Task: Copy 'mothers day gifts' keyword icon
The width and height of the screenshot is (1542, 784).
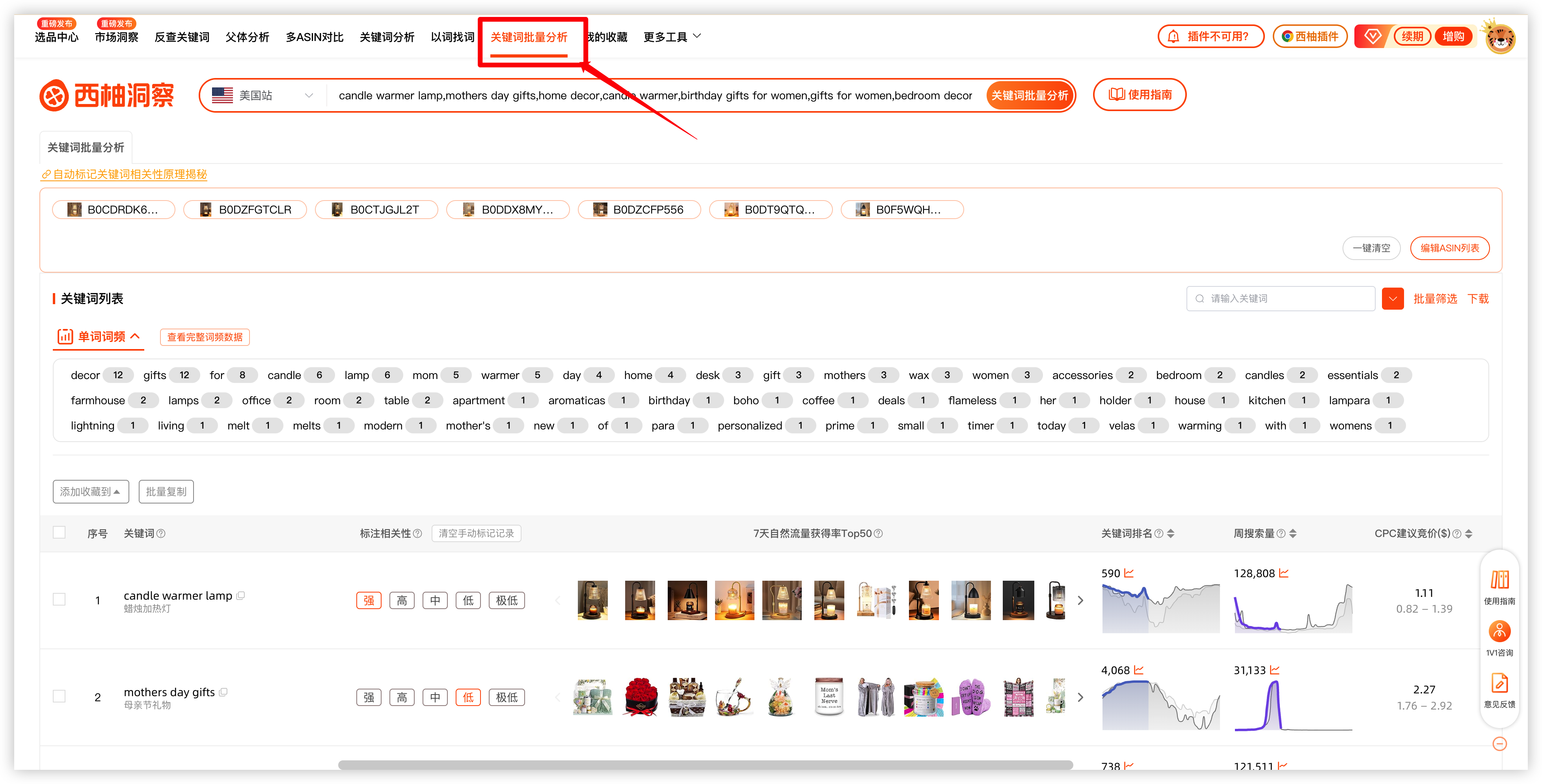Action: click(223, 693)
